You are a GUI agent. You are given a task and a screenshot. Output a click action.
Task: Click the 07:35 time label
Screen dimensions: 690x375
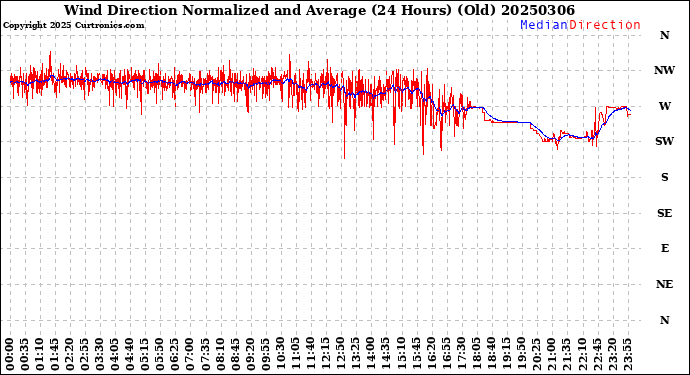pyautogui.click(x=205, y=354)
